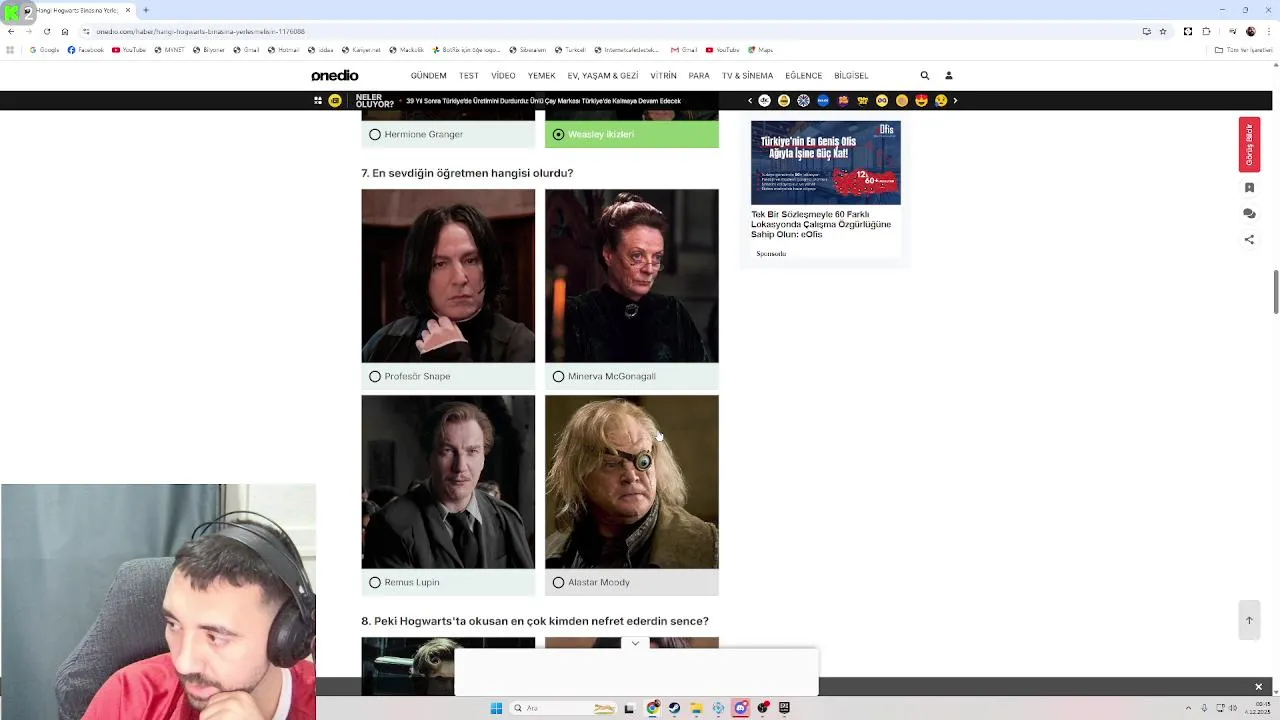Open the VİTRİN menu
This screenshot has height=720, width=1280.
tap(663, 76)
